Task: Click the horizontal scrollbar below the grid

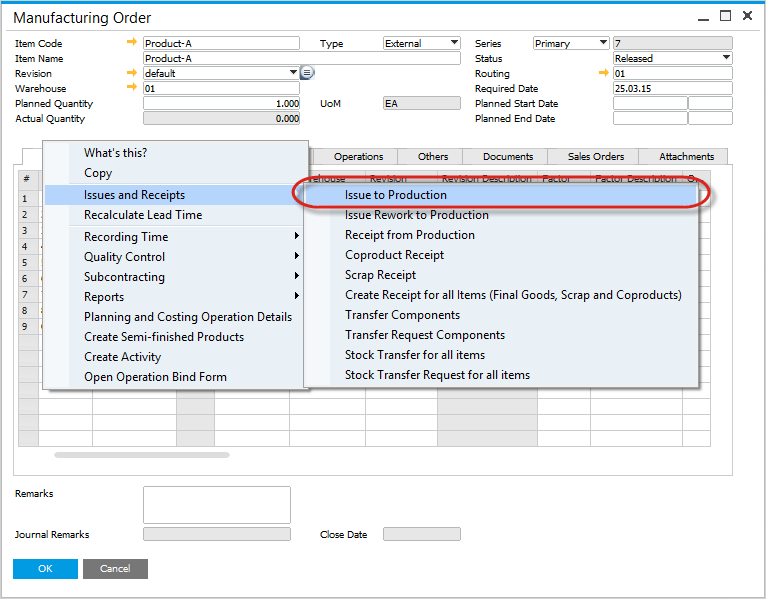Action: [141, 455]
